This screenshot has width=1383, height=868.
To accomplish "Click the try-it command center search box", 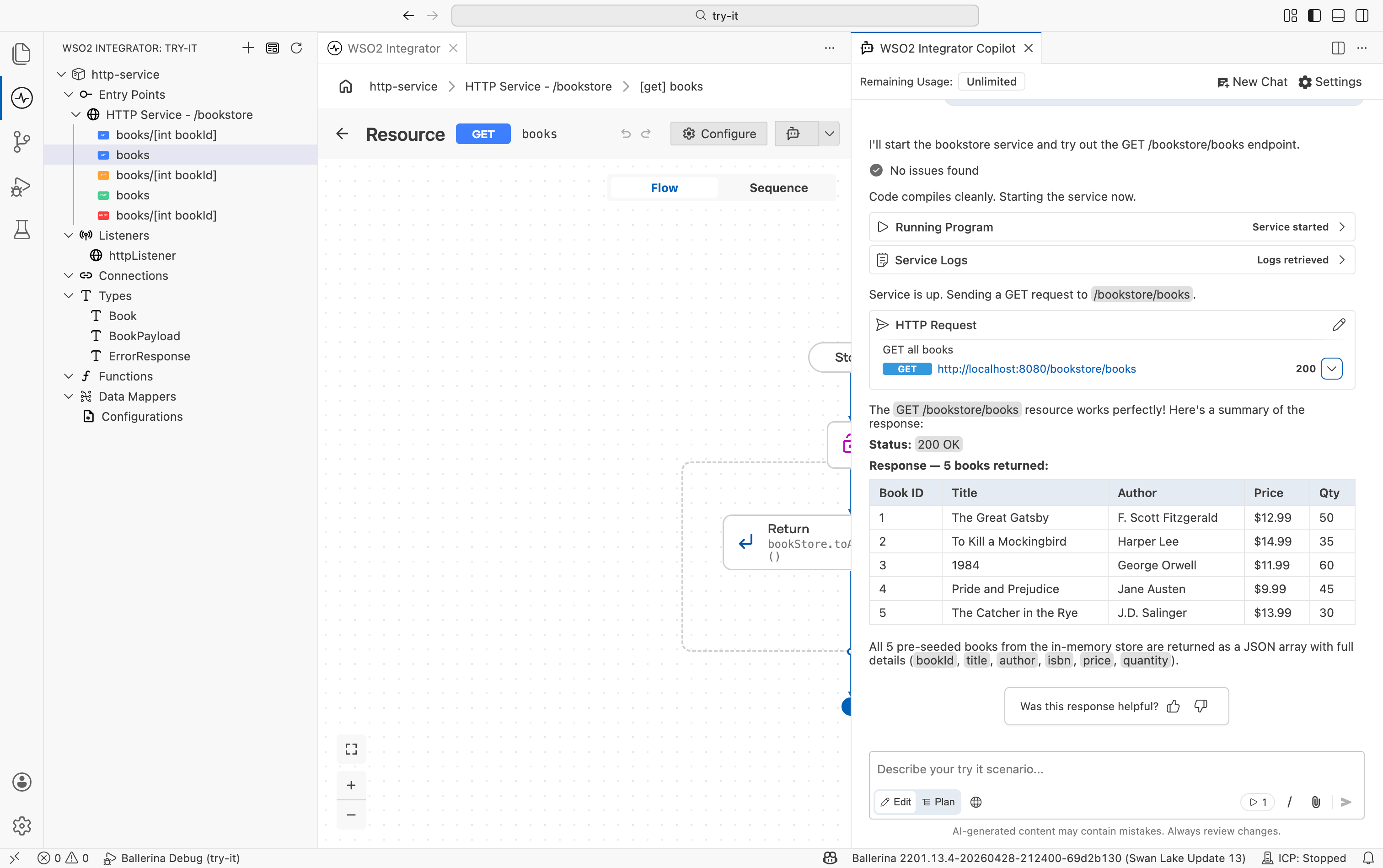I will click(x=715, y=16).
